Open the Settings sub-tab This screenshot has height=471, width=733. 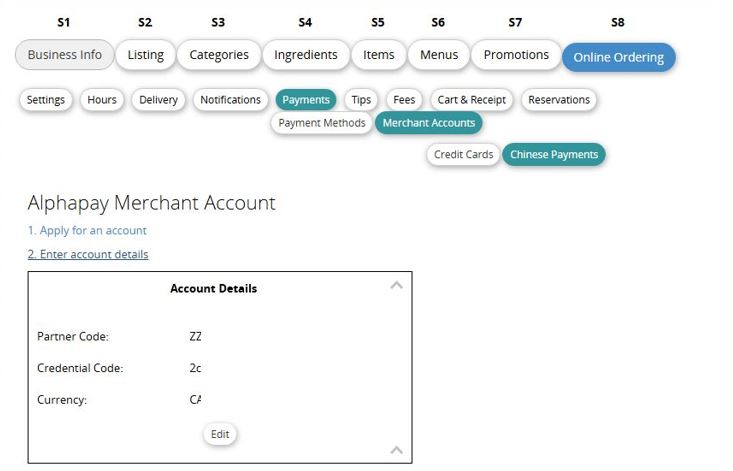coord(46,100)
